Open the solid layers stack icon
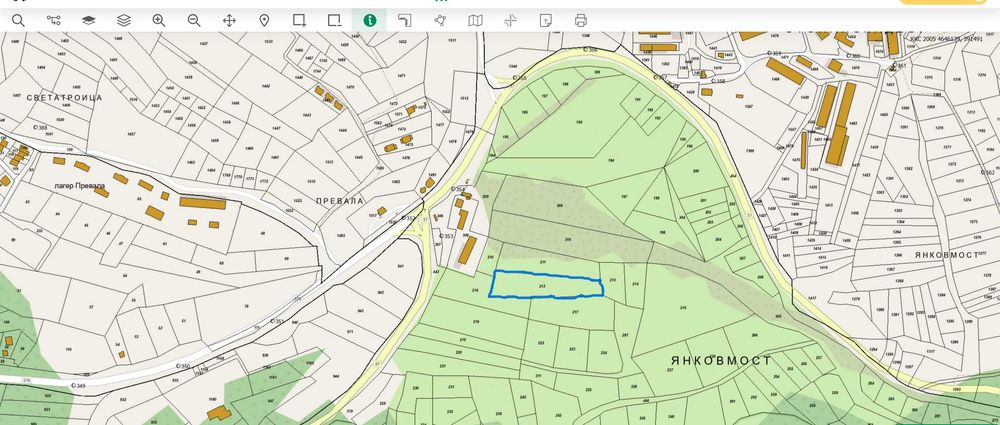 click(89, 20)
